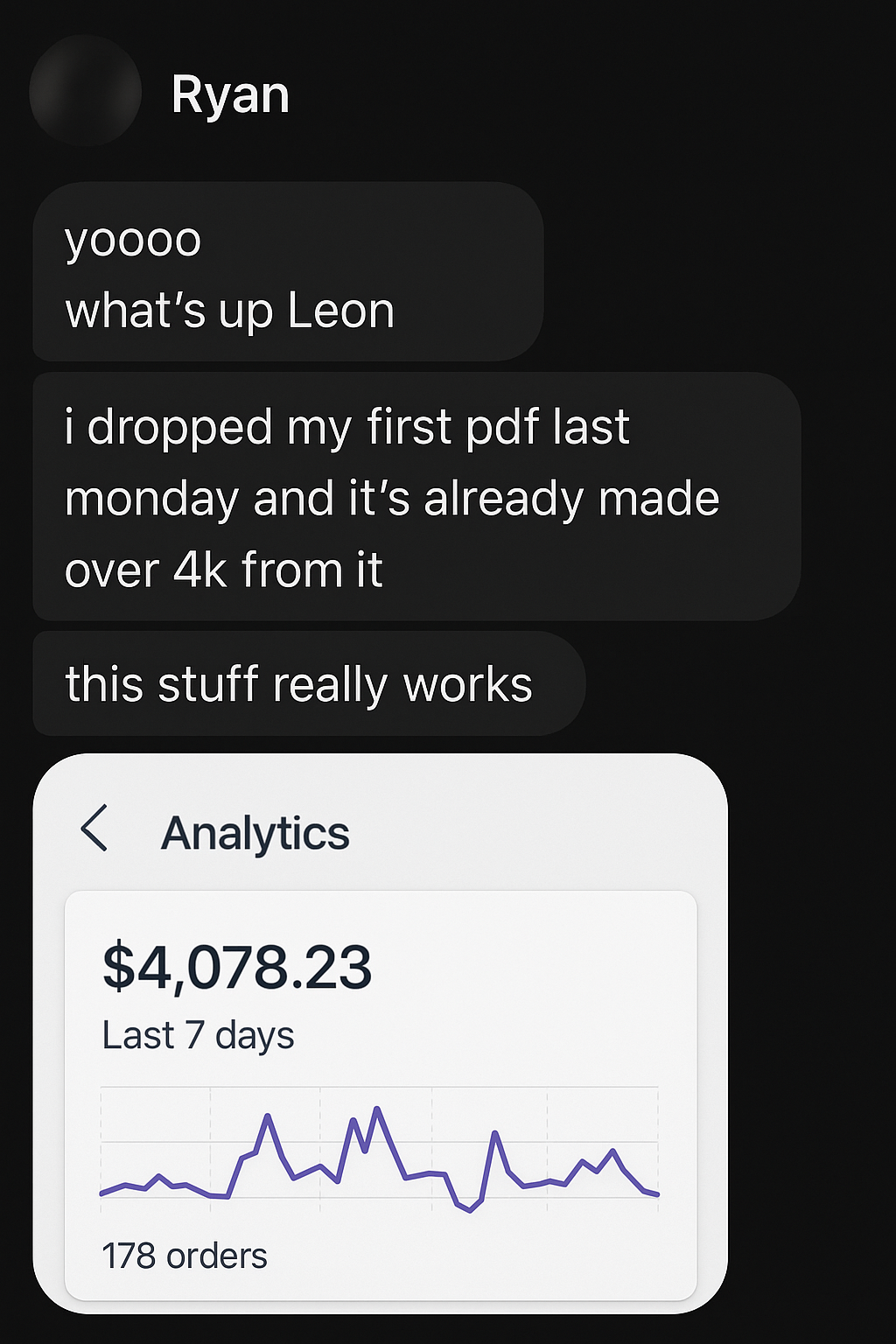The height and width of the screenshot is (1344, 896).
Task: Open the contact name Ryan
Action: [230, 94]
